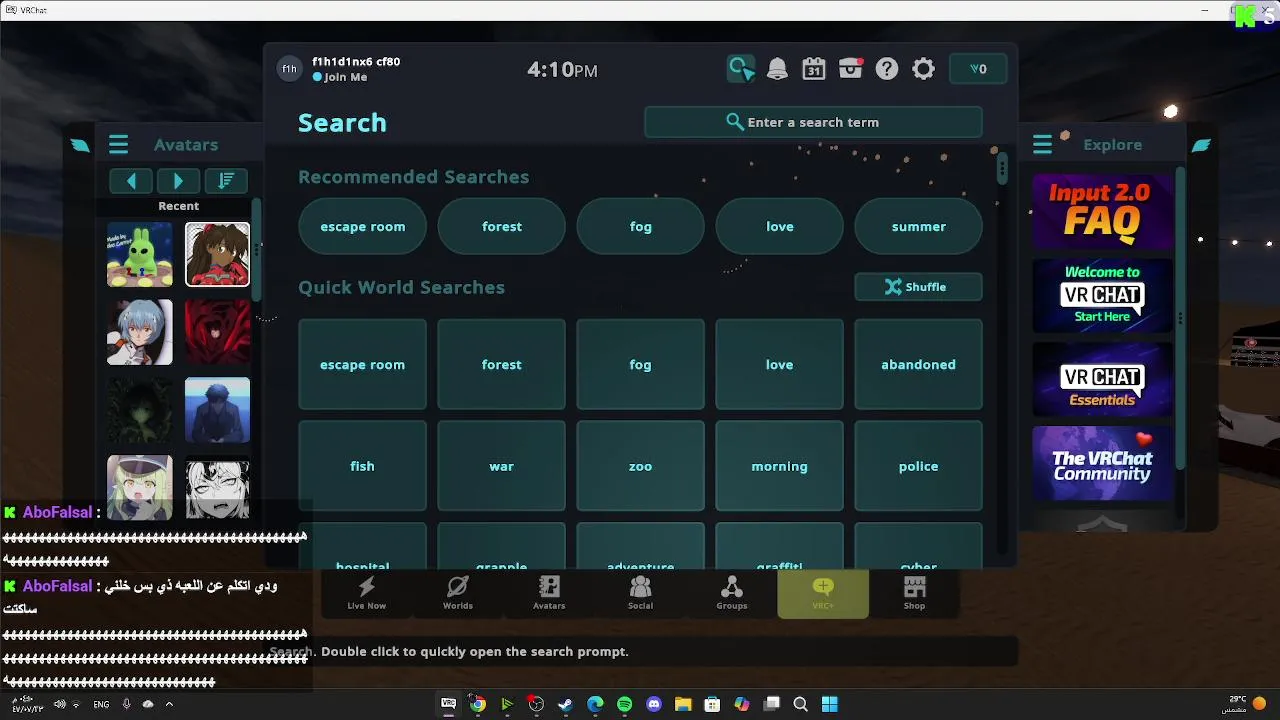Select the blue-tinted dark figure avatar
The width and height of the screenshot is (1280, 720).
click(217, 410)
